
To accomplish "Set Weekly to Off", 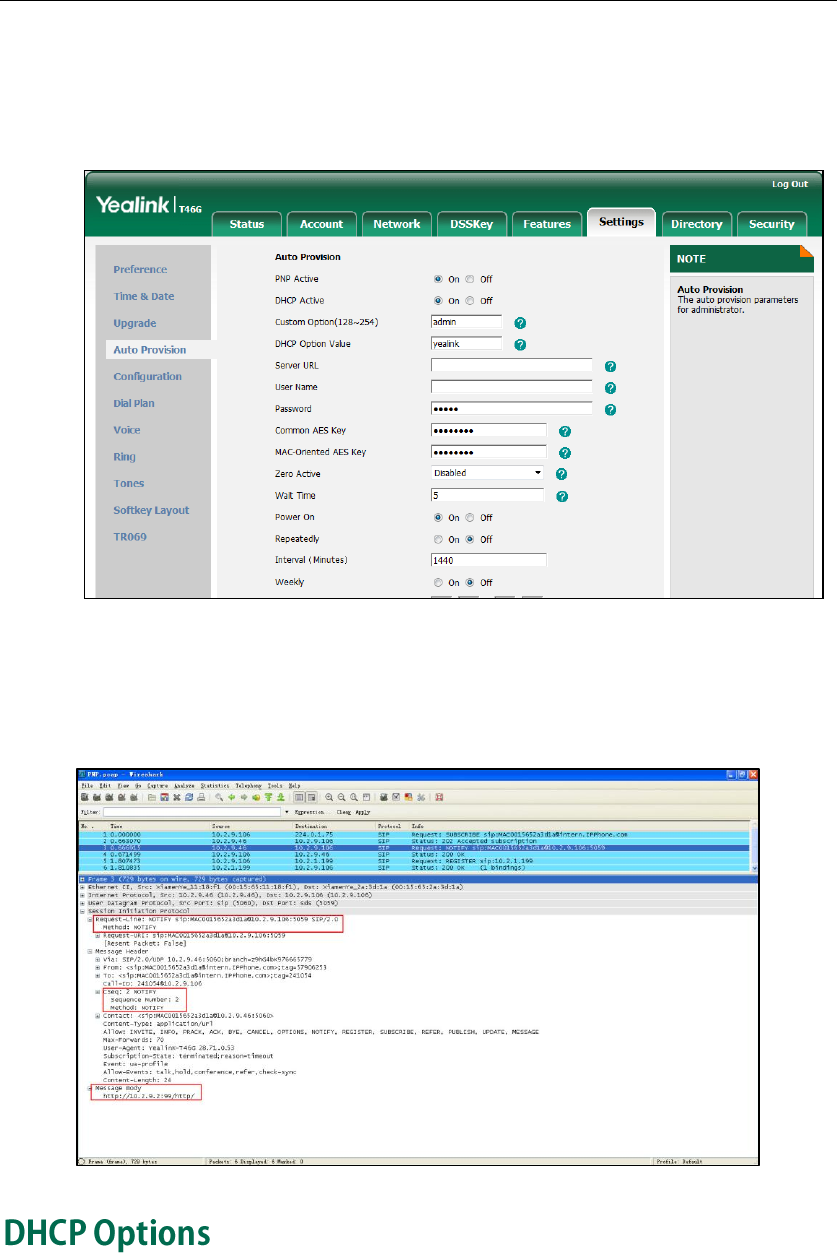I will pyautogui.click(x=472, y=582).
